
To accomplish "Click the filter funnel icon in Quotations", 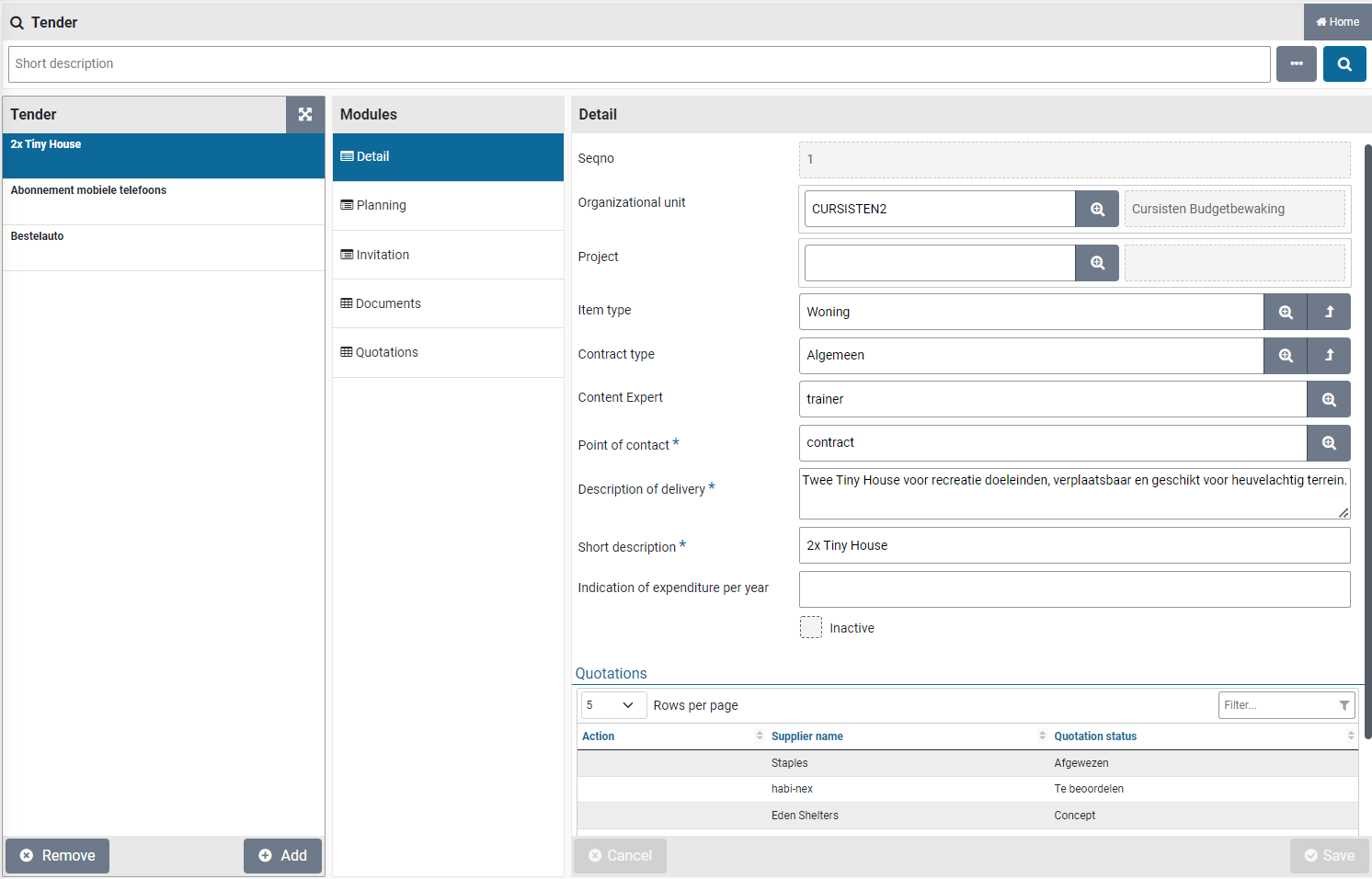I will pyautogui.click(x=1344, y=705).
